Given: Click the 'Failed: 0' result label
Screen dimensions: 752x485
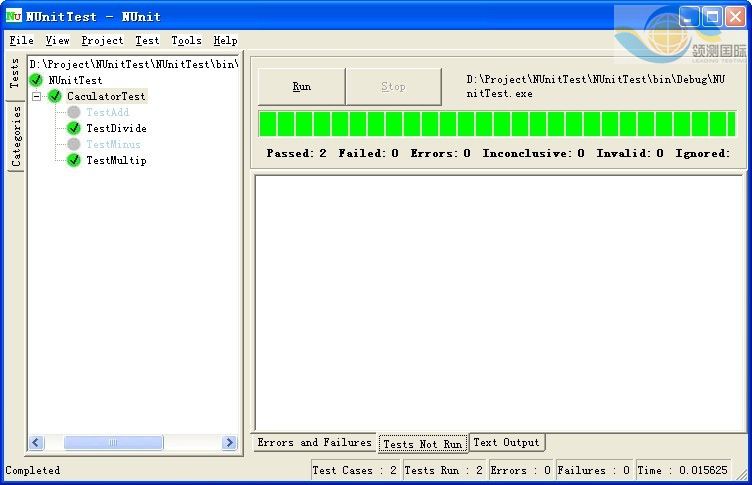Looking at the screenshot, I should (368, 153).
